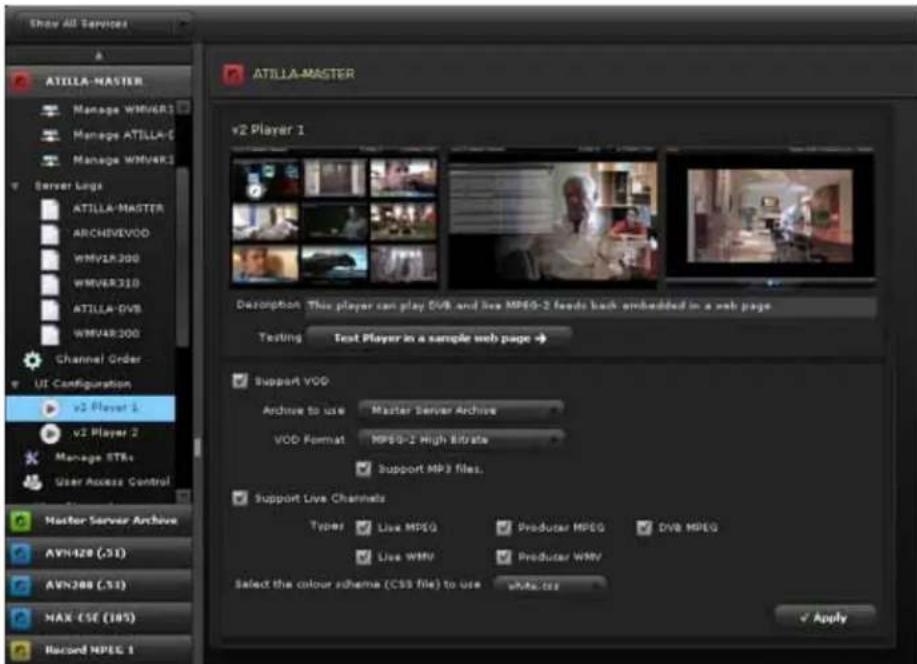917x664 pixels.
Task: Click the blue AVN200 service icon
Action: coord(21,585)
